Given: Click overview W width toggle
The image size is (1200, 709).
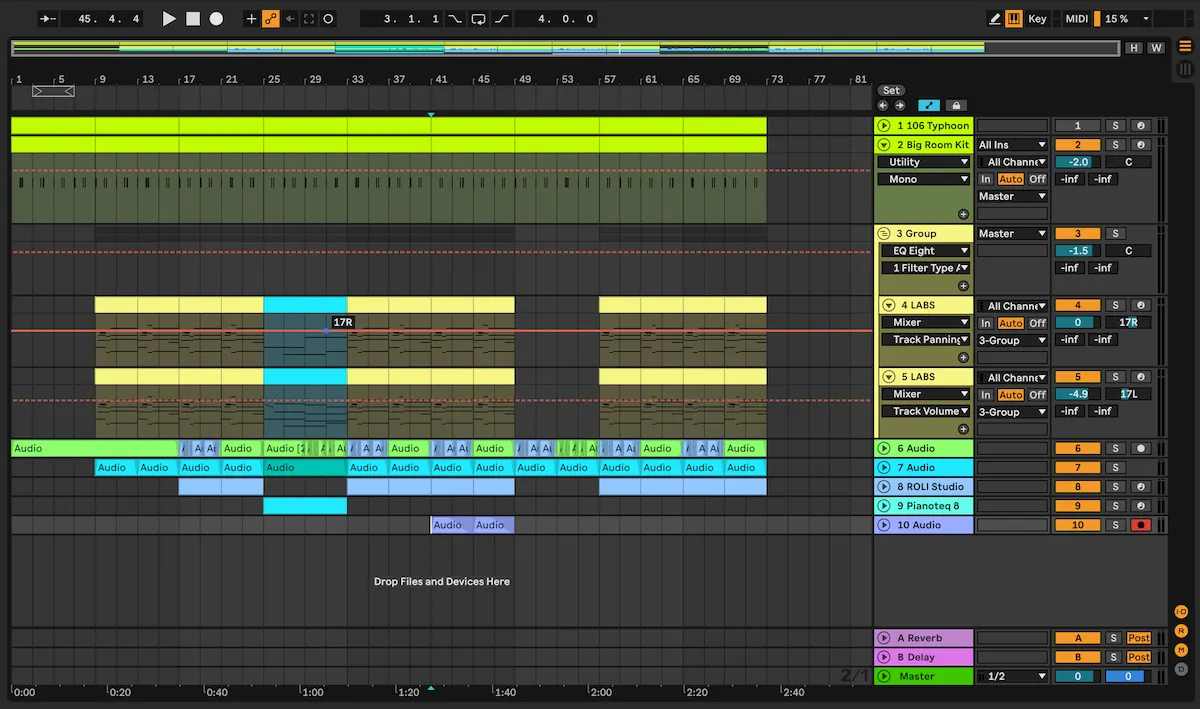Looking at the screenshot, I should click(1156, 48).
